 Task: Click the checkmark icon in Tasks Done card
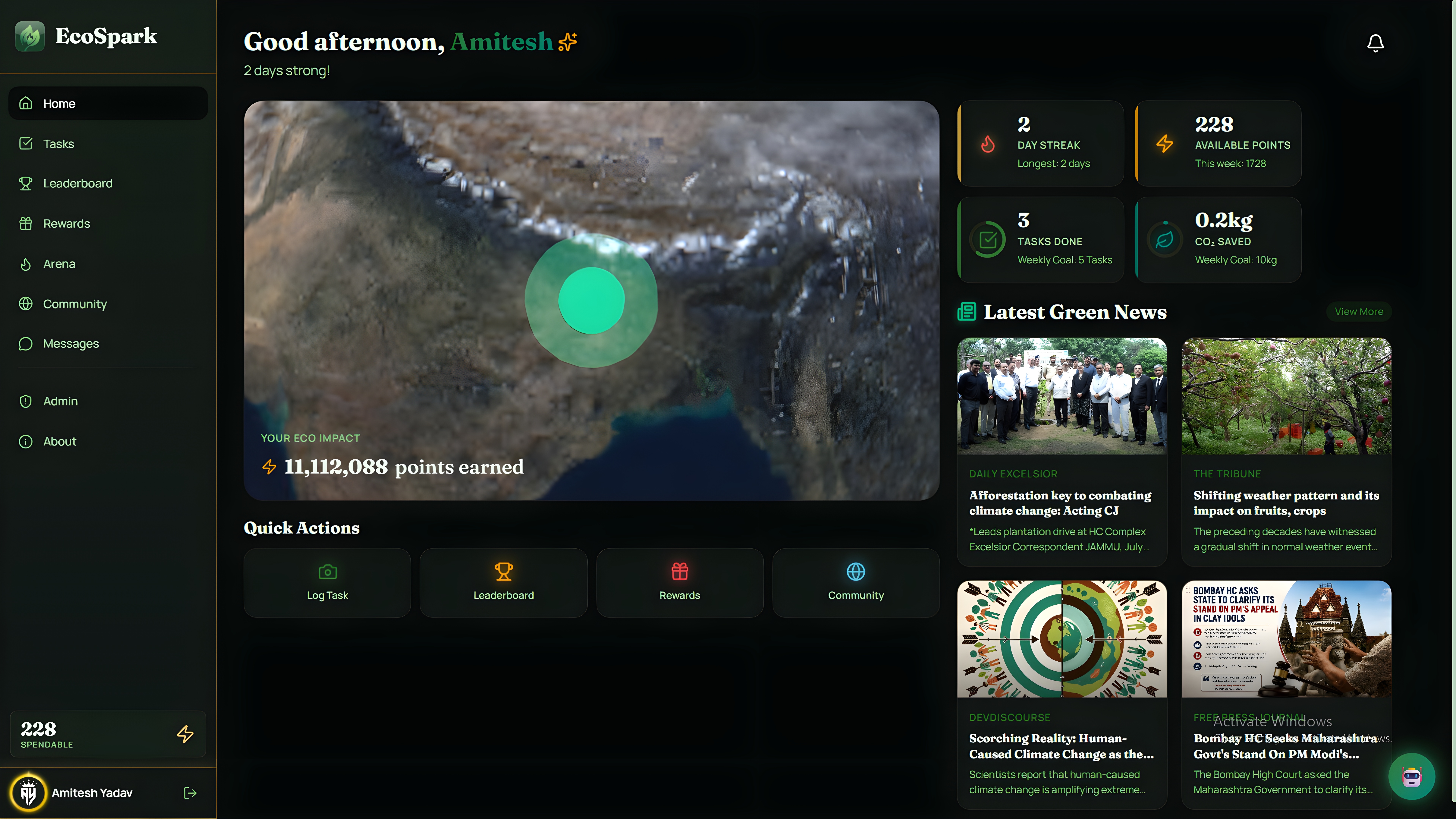pos(987,240)
